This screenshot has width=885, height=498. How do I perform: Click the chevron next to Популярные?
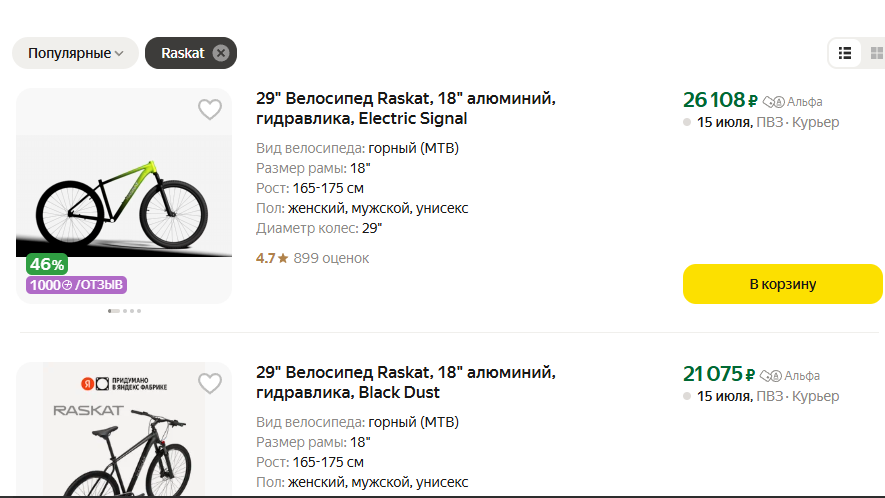(x=119, y=54)
